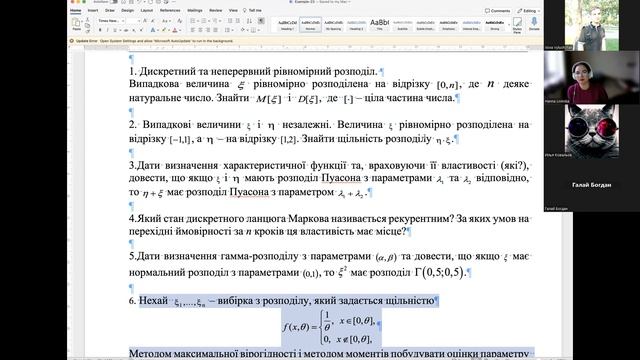The height and width of the screenshot is (360, 640).
Task: Click the Decrease Font Size icon
Action: 153,20
